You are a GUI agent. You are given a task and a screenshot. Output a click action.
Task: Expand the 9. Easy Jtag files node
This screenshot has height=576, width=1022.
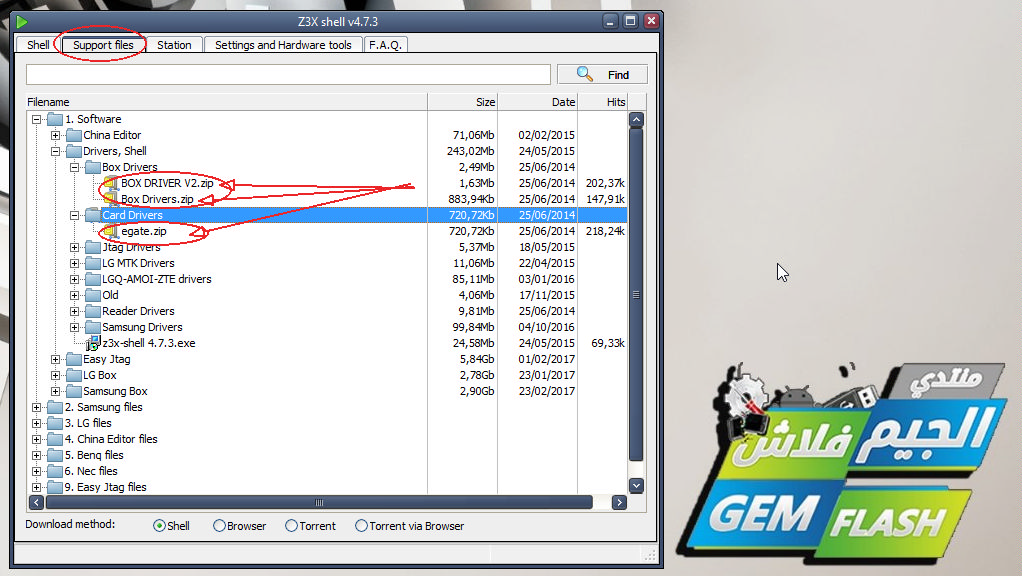tap(36, 487)
